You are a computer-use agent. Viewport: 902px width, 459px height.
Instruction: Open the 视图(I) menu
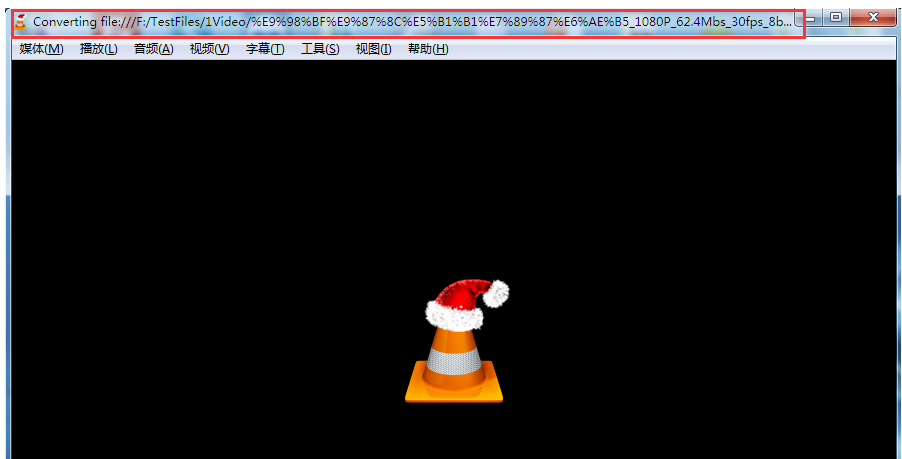pyautogui.click(x=373, y=49)
